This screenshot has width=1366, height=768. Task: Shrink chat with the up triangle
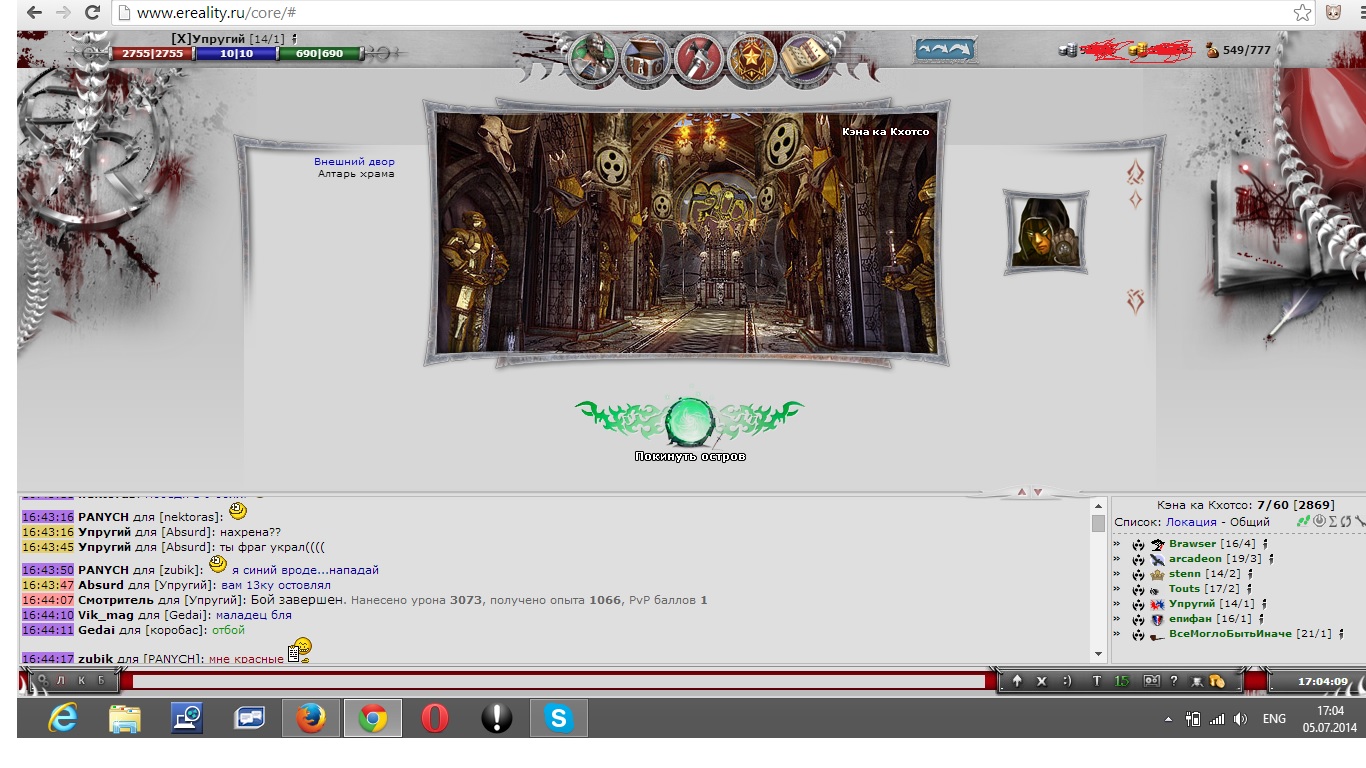pyautogui.click(x=1021, y=492)
